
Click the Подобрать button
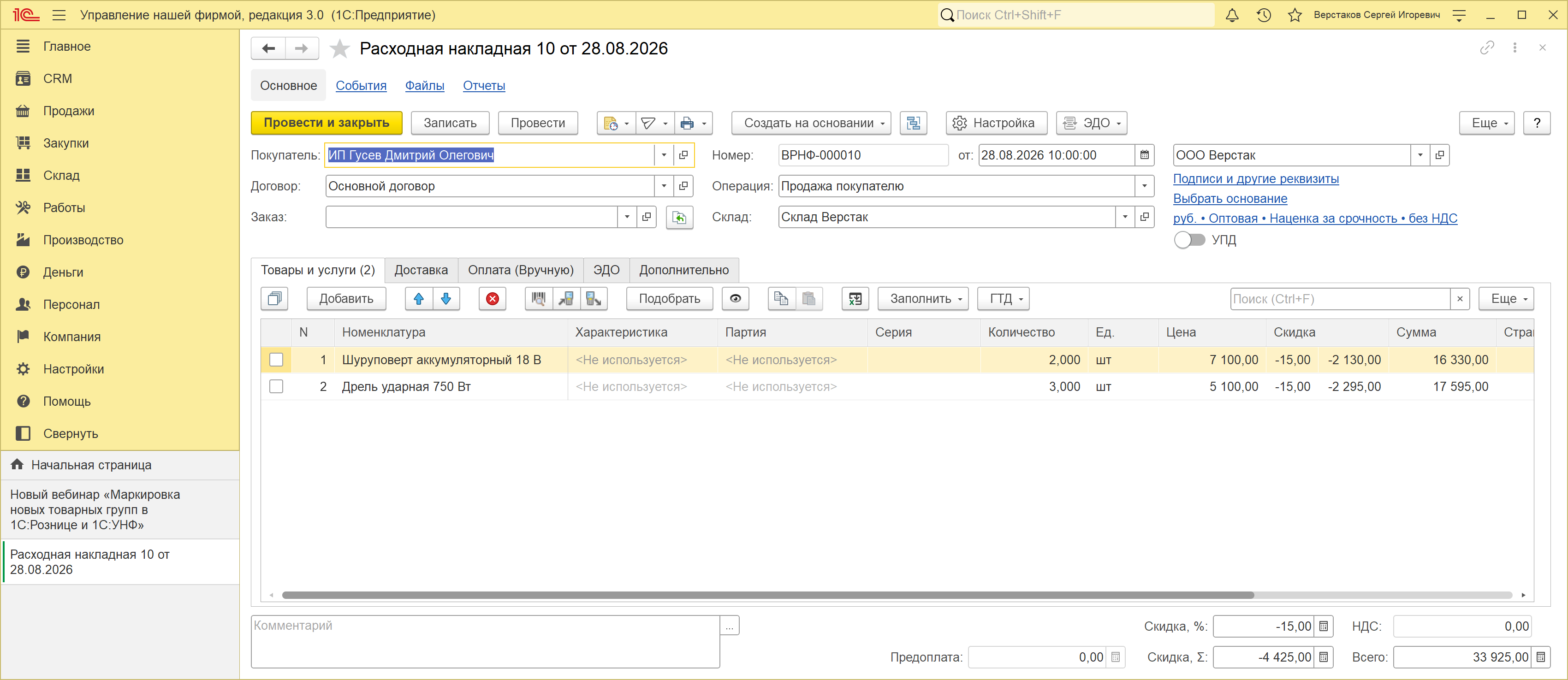tap(670, 299)
